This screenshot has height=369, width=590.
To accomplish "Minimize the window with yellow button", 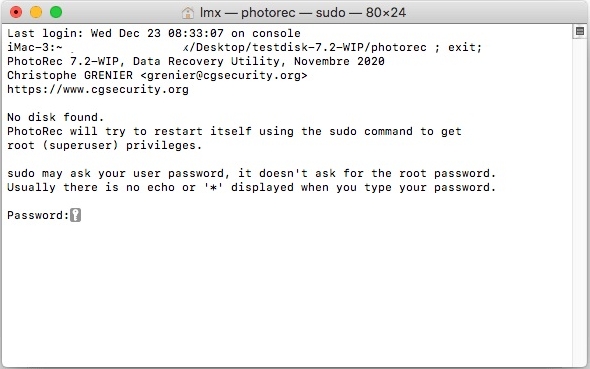I will coord(36,12).
